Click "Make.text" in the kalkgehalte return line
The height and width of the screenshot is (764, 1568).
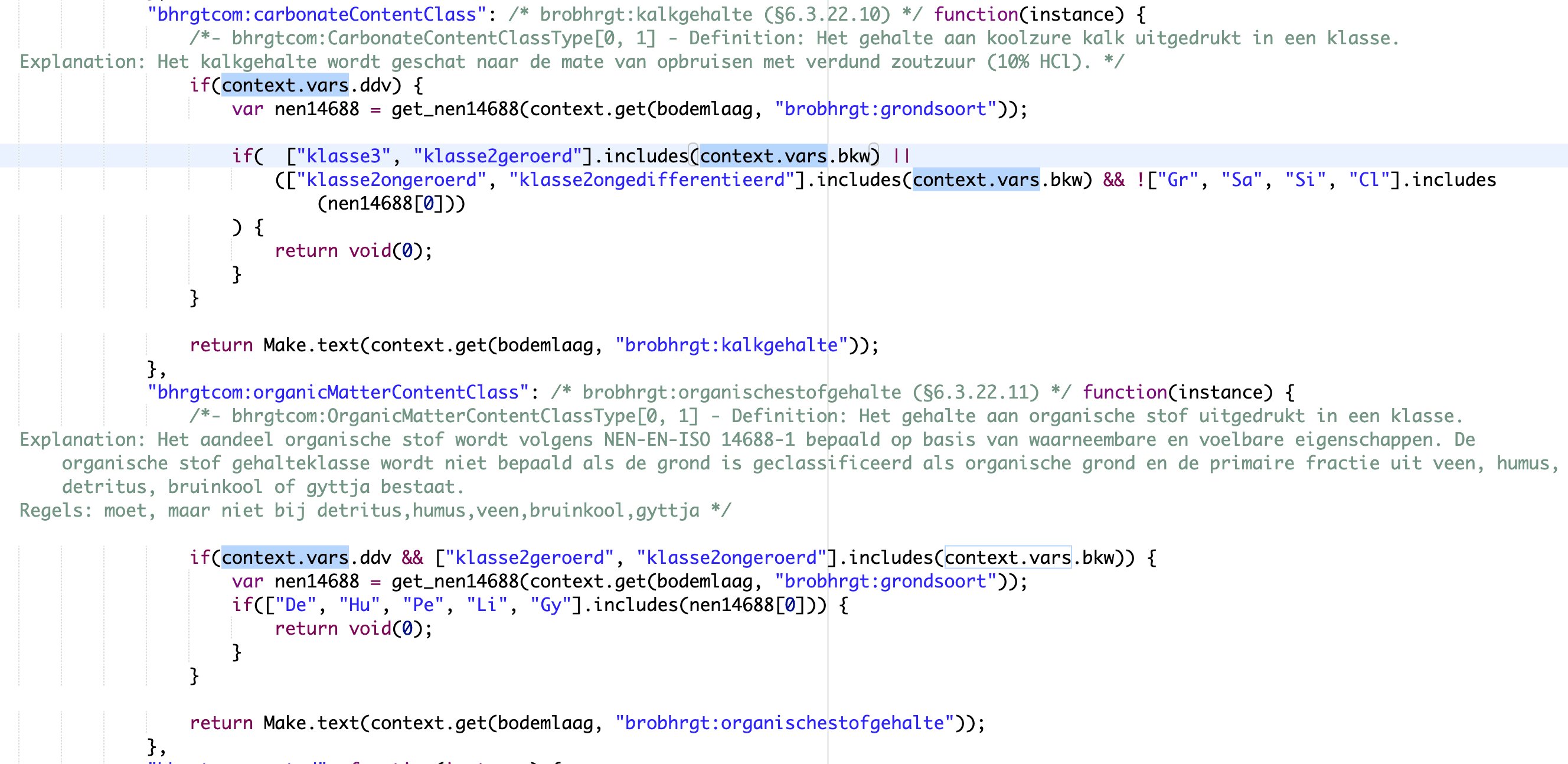[x=312, y=346]
